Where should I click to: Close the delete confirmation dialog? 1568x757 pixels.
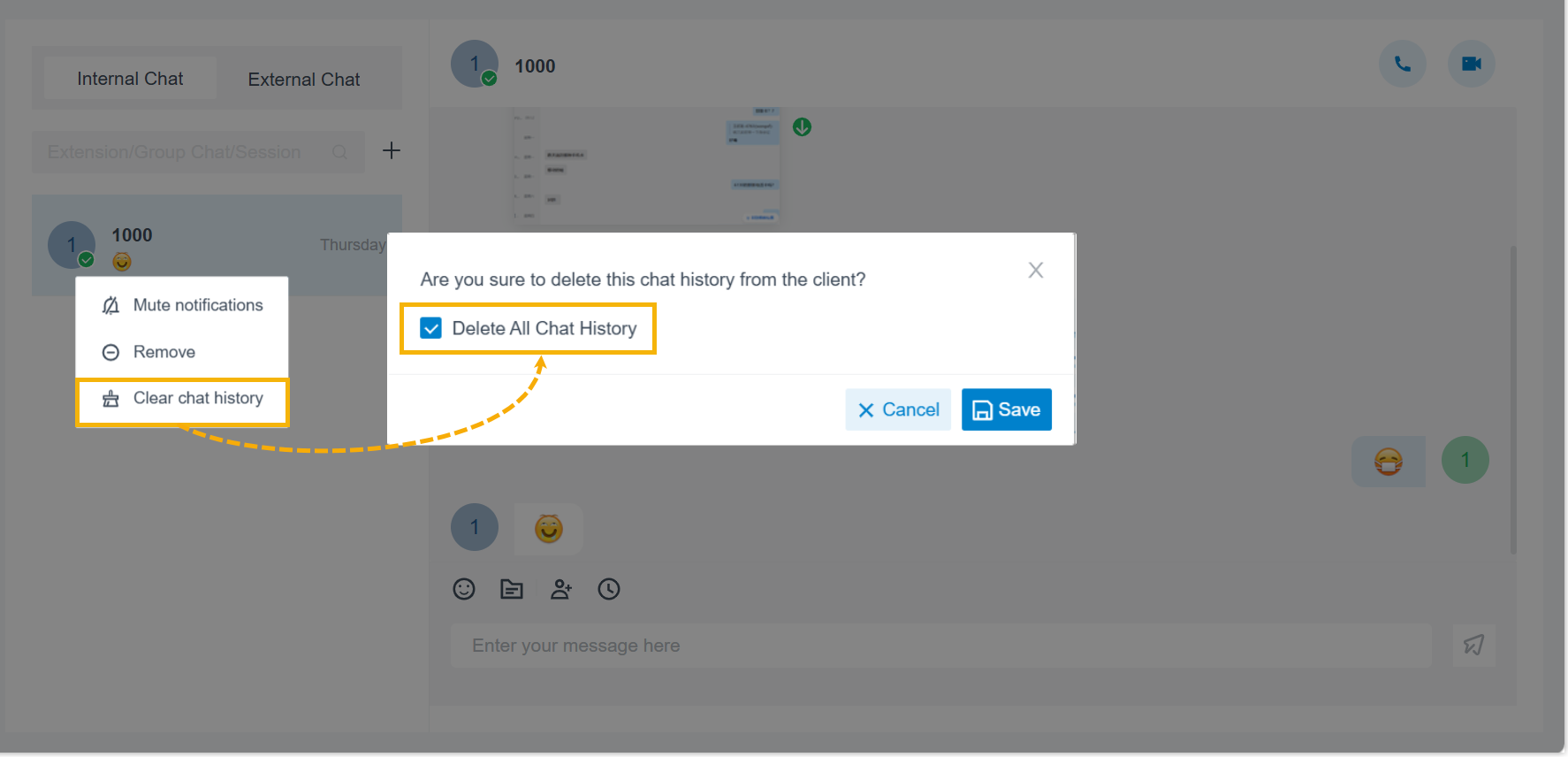click(1036, 271)
